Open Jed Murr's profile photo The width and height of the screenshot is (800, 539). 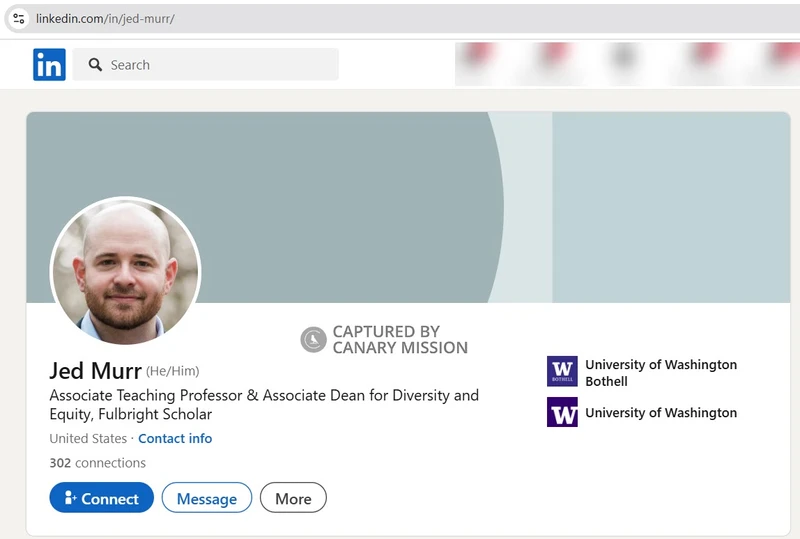(125, 272)
